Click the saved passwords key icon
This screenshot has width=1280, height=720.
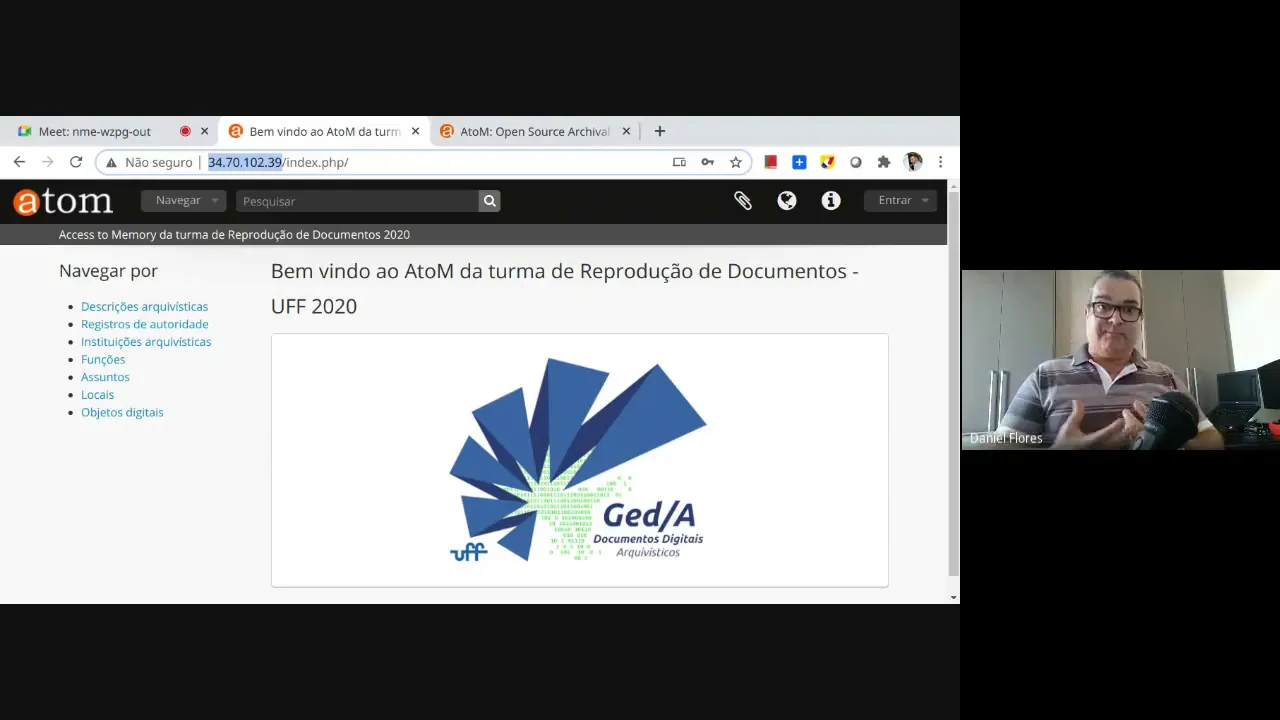point(707,162)
